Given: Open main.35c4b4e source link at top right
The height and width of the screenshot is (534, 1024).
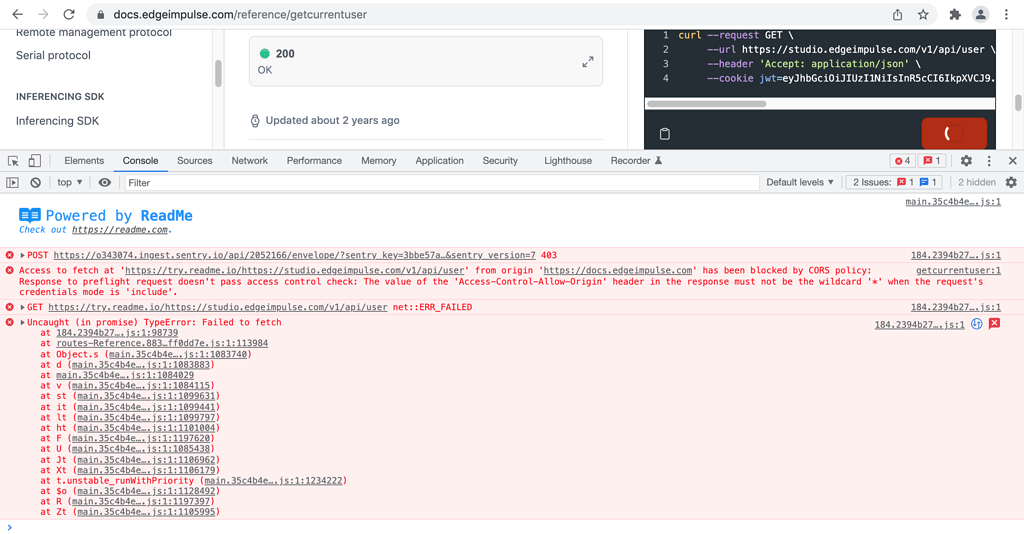Looking at the screenshot, I should [x=953, y=202].
